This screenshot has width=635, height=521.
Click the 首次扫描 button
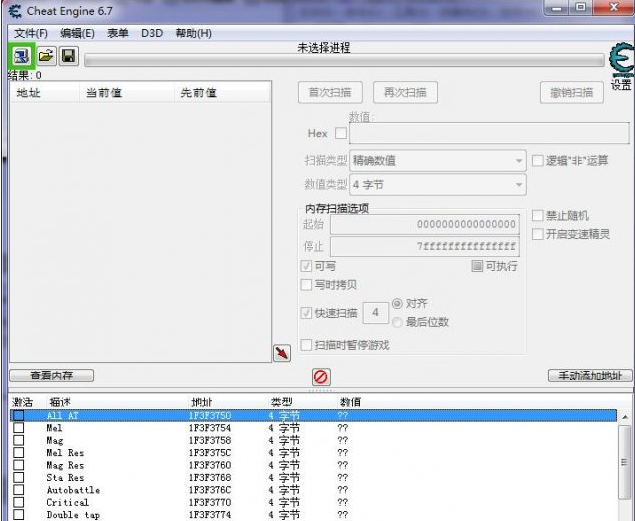pos(330,92)
